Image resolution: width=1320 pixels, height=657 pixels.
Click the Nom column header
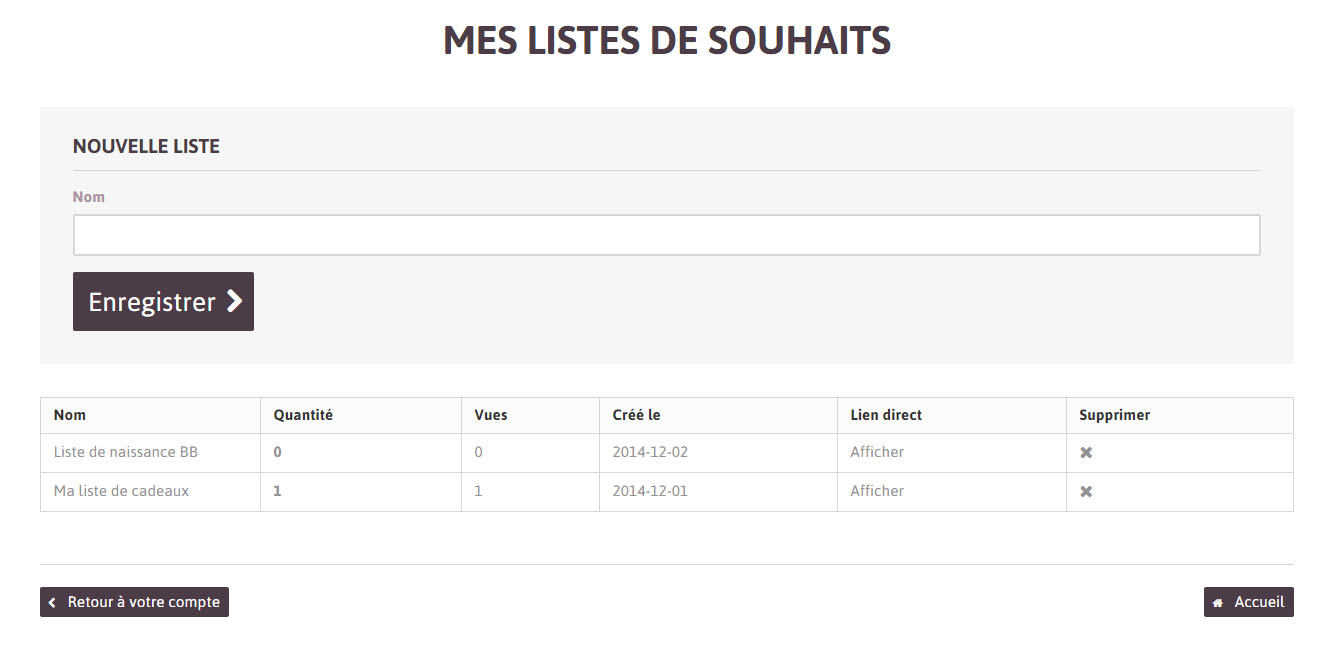click(70, 415)
